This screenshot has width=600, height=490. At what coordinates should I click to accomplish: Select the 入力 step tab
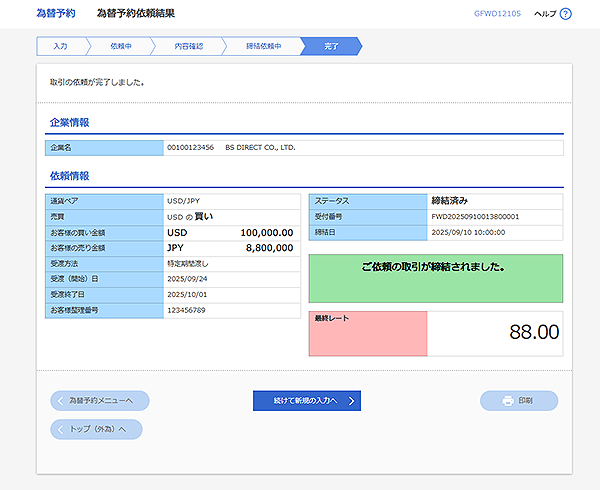pyautogui.click(x=60, y=46)
